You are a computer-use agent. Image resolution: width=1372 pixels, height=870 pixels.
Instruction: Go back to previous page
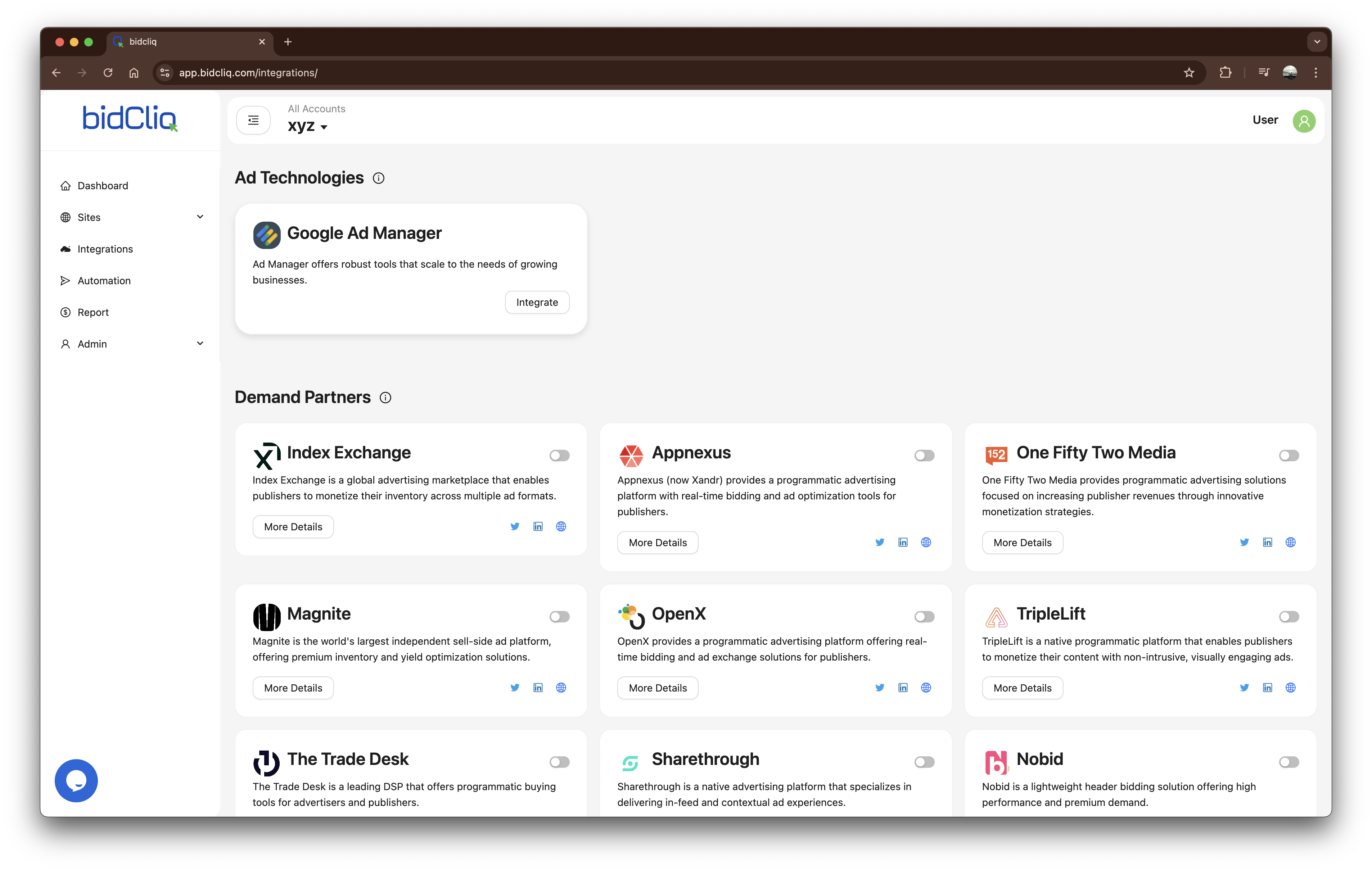click(56, 73)
